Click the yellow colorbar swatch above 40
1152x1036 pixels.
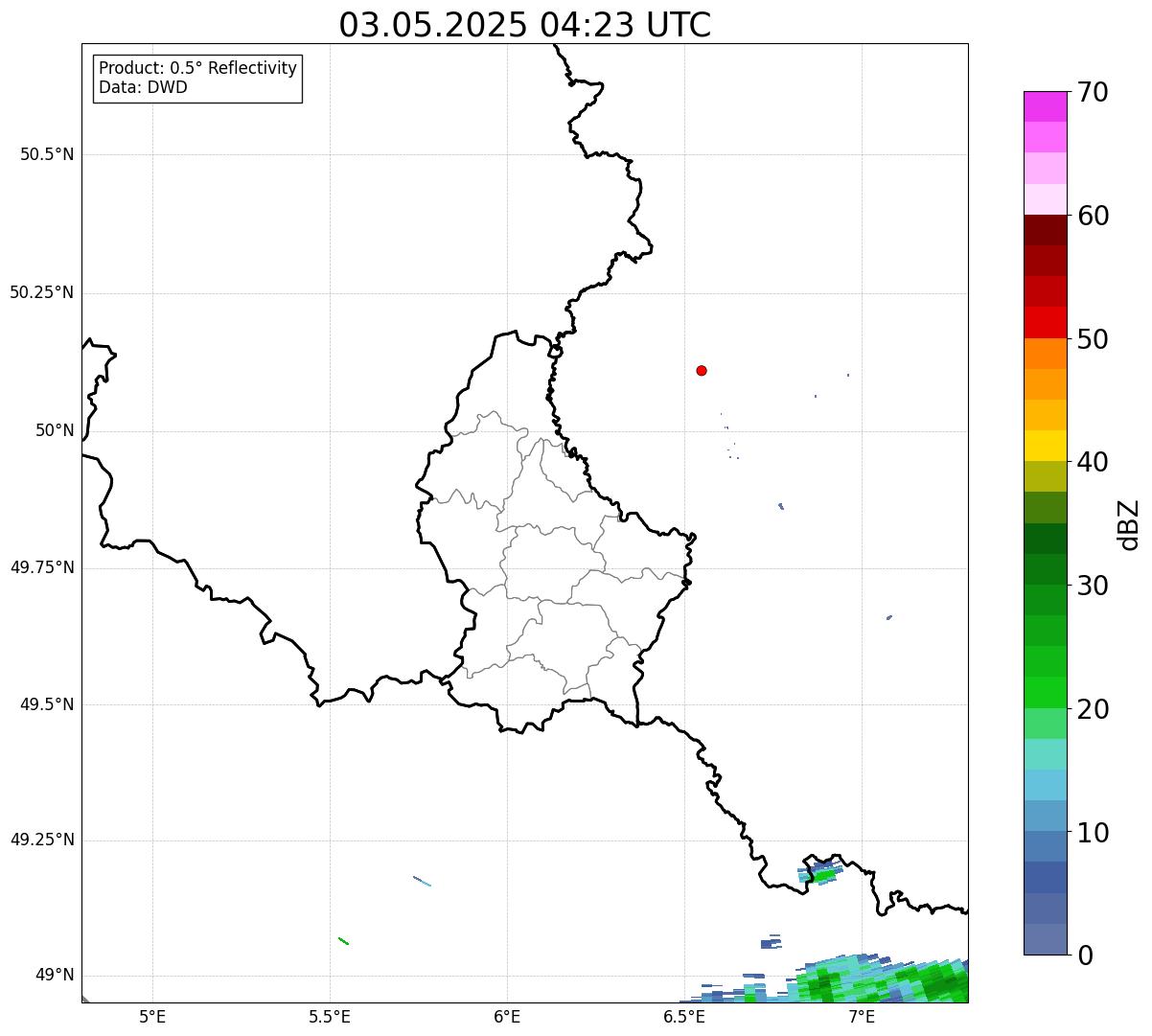tap(1045, 446)
